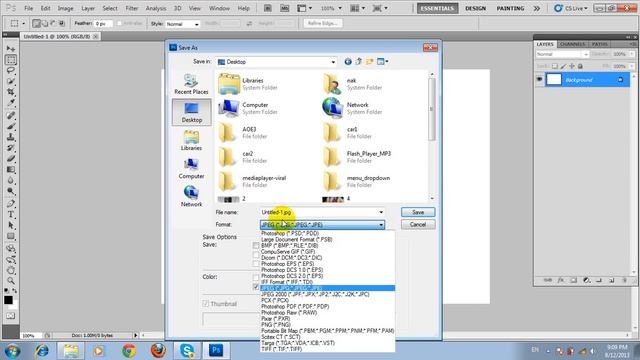Click the Refine Edge button
Viewport: 640px width, 360px height.
[322, 23]
